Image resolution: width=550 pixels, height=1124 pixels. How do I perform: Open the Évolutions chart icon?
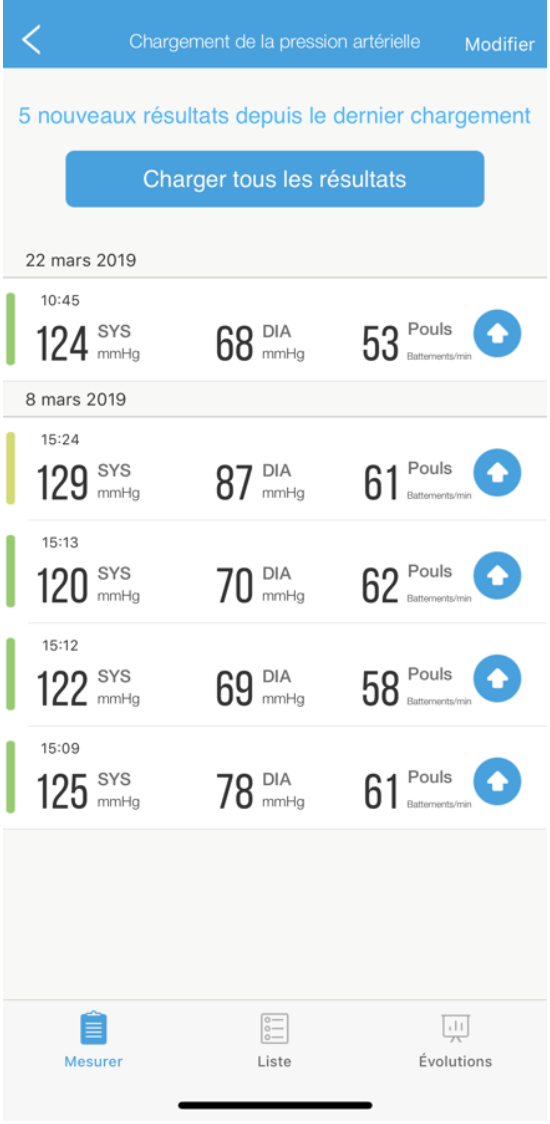pos(455,1028)
